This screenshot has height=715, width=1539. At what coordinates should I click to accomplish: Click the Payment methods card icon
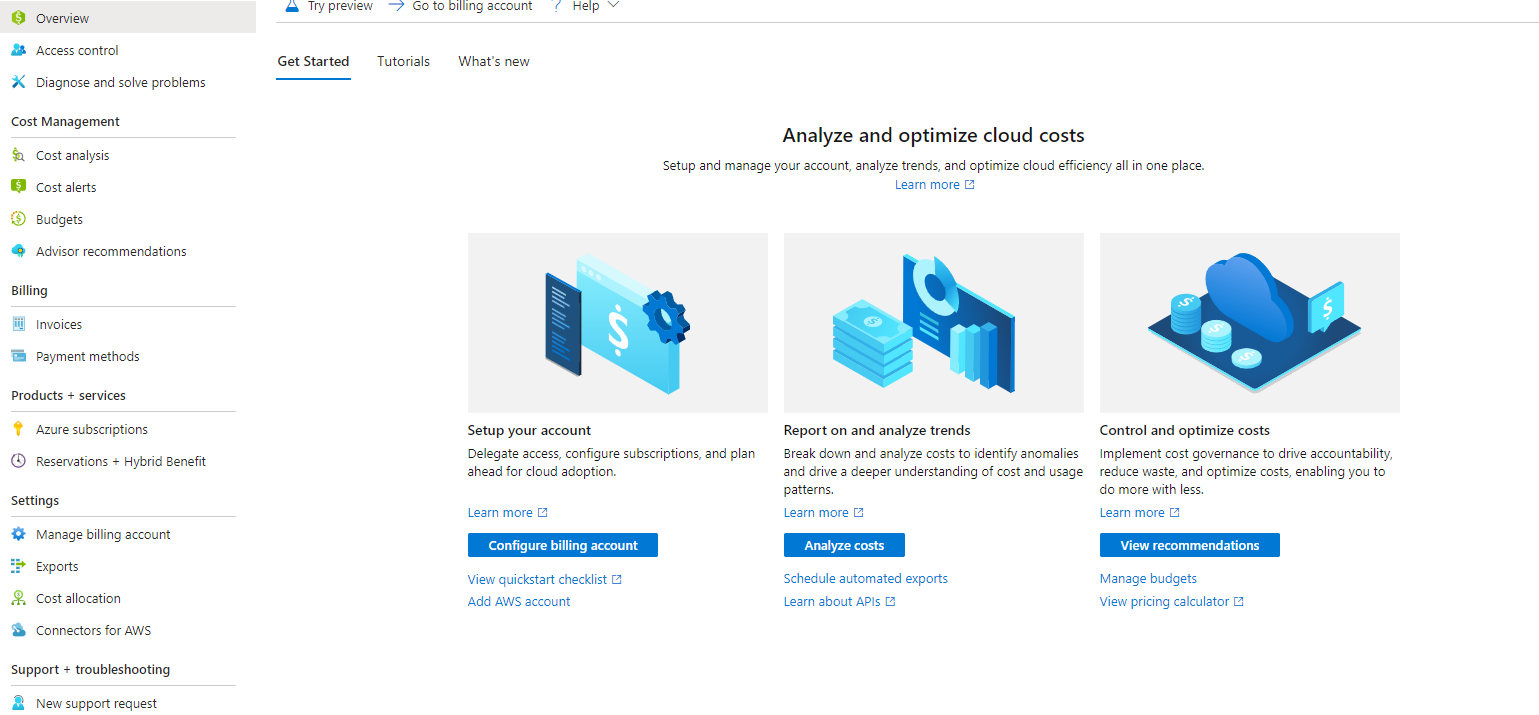[18, 356]
